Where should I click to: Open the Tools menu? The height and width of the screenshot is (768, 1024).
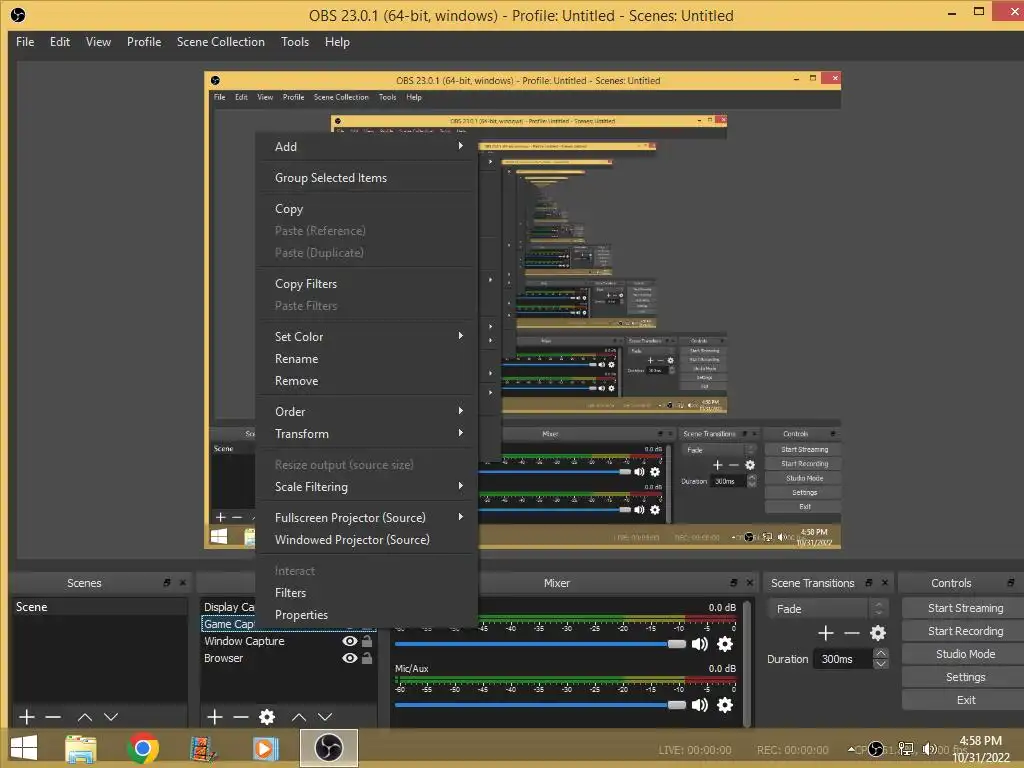click(295, 42)
